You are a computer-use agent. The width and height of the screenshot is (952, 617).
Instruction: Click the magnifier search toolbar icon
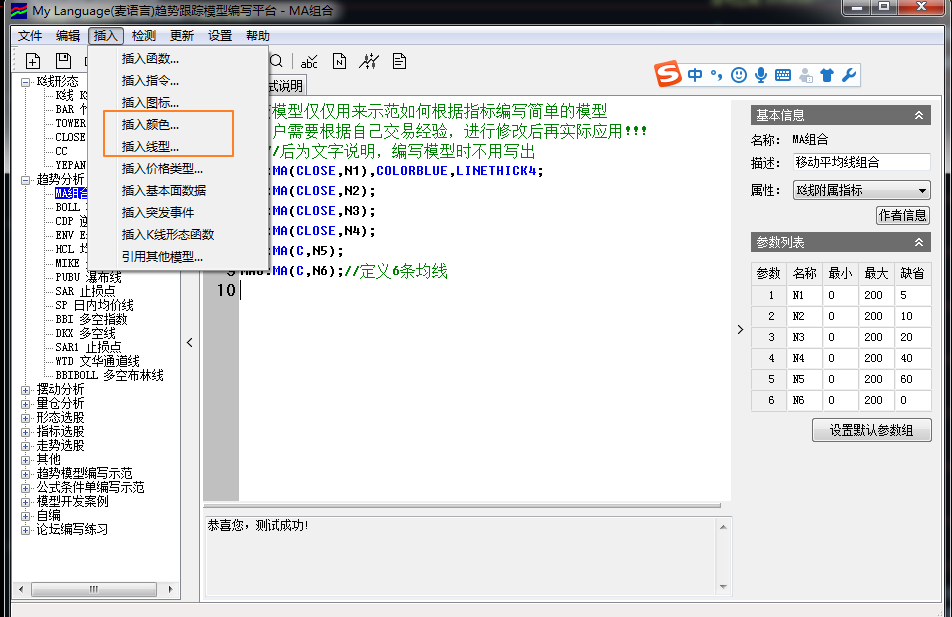[277, 62]
